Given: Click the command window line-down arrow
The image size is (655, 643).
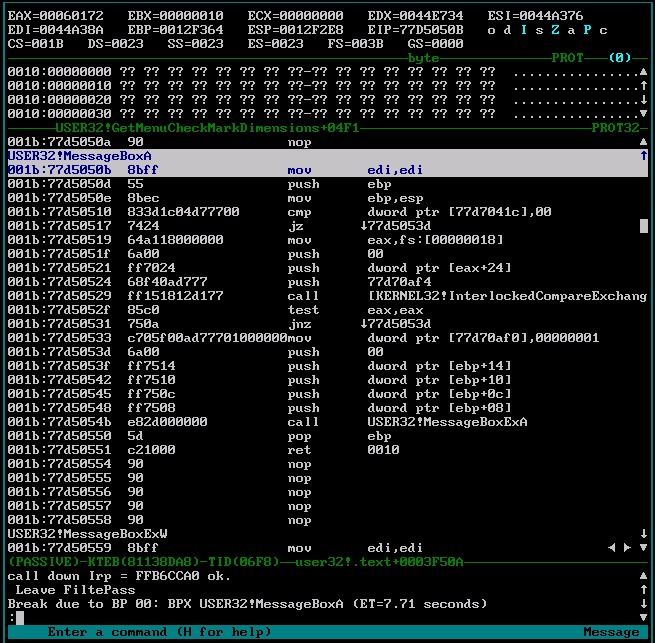Looking at the screenshot, I should pyautogui.click(x=643, y=604).
